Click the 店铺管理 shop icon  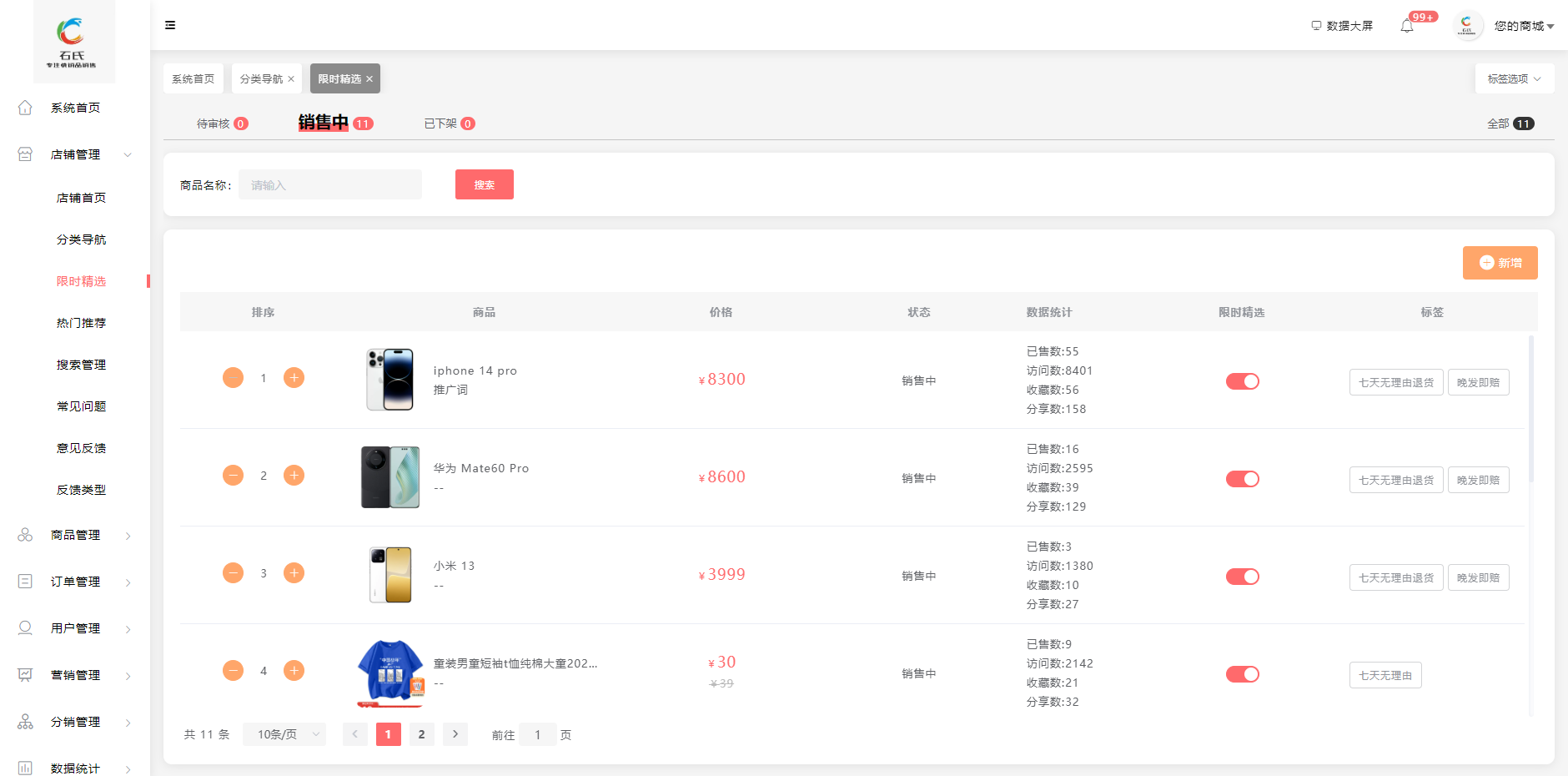(x=25, y=154)
